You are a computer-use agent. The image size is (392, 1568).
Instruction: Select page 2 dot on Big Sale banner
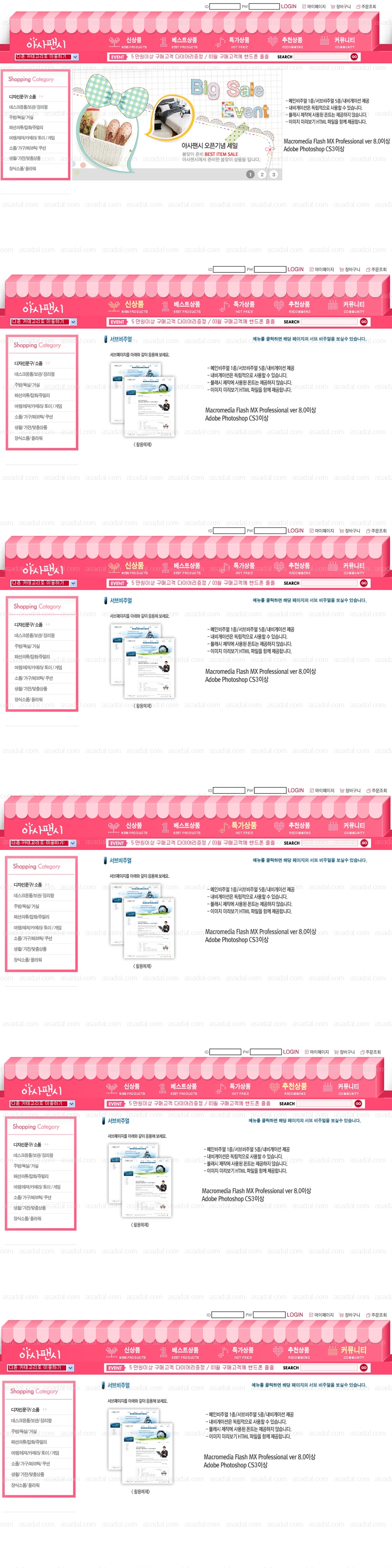point(262,174)
